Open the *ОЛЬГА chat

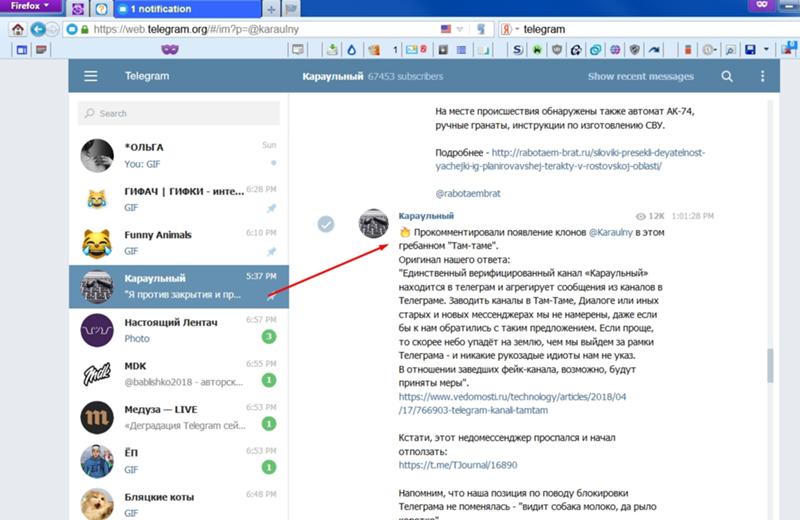click(x=179, y=155)
